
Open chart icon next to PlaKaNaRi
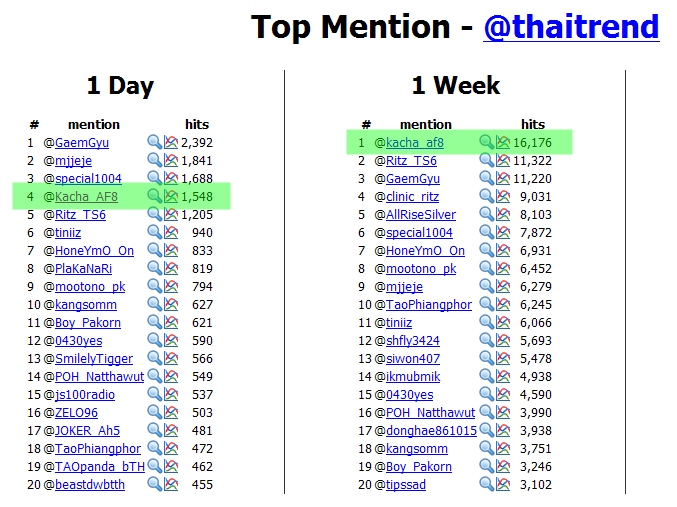(x=171, y=268)
